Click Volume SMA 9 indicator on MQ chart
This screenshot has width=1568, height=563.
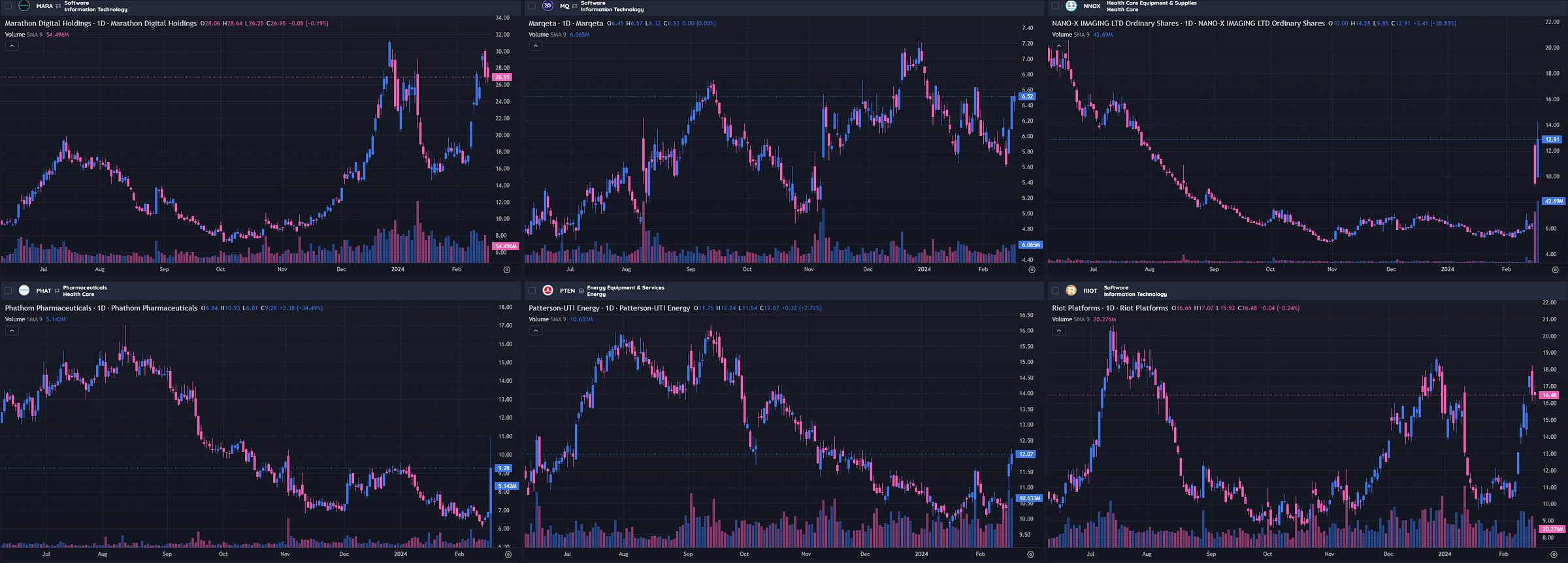(x=547, y=35)
